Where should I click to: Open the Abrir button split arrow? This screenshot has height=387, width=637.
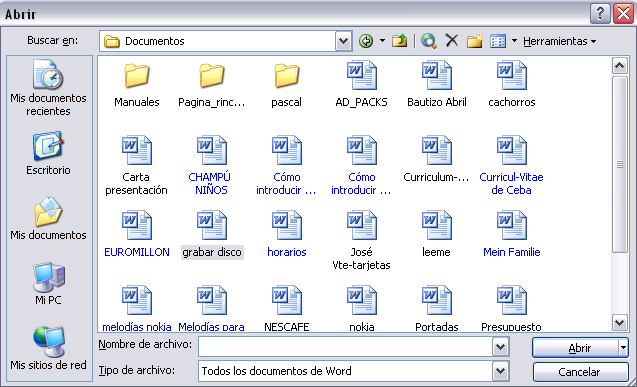(623, 348)
